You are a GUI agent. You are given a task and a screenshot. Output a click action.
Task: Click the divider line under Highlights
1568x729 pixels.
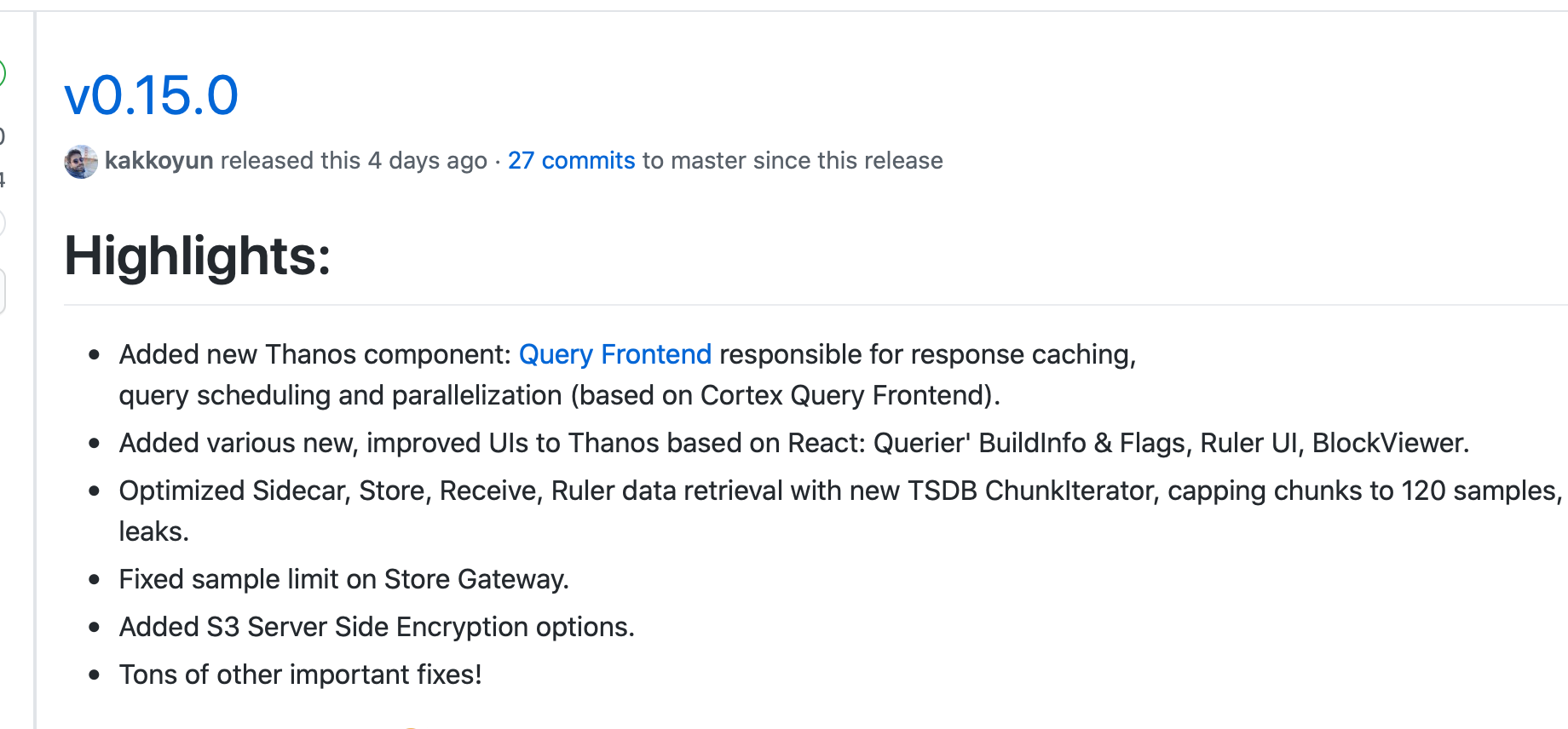pos(767,302)
